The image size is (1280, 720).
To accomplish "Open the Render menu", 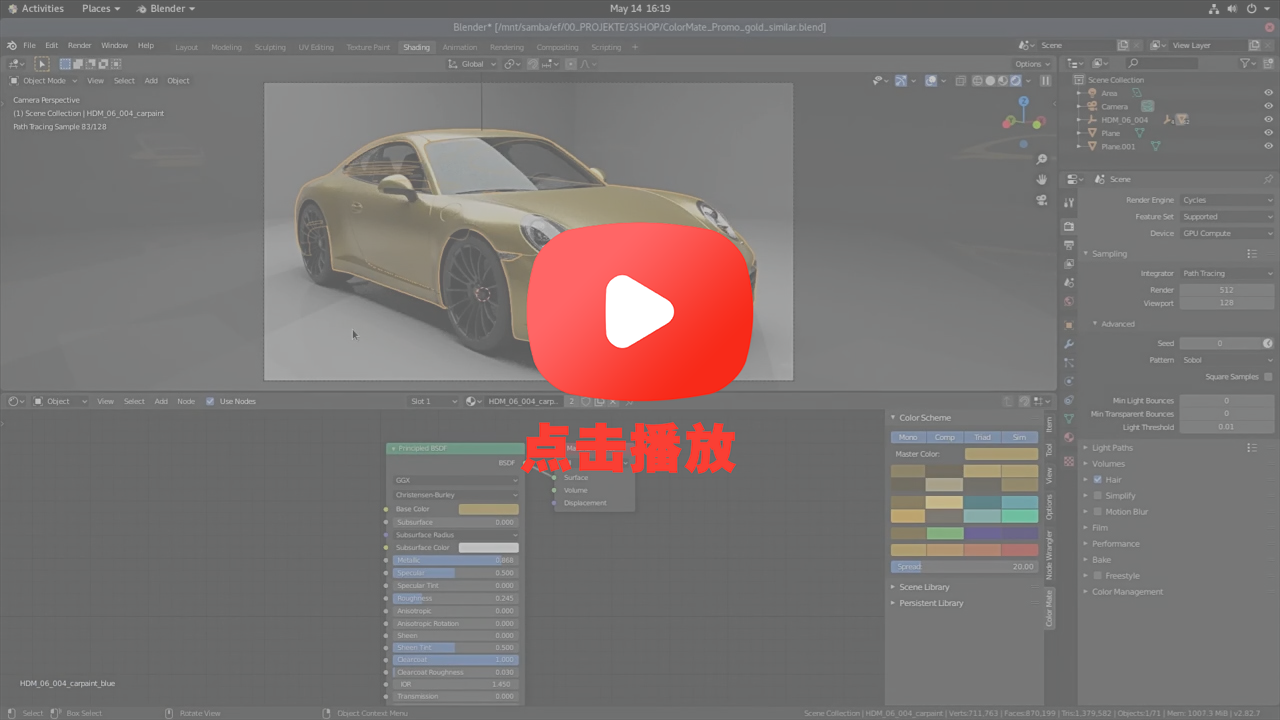I will (79, 46).
